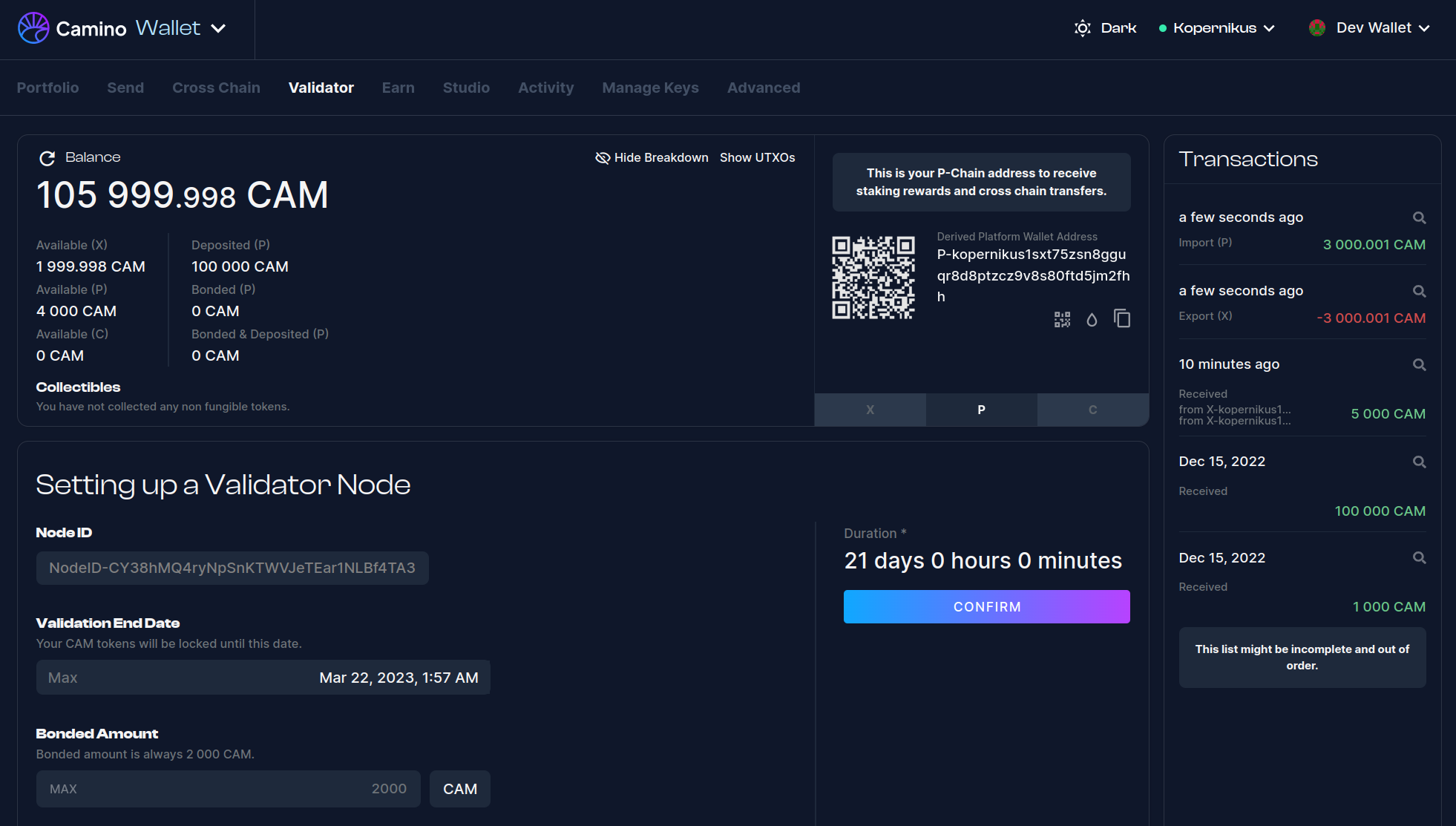
Task: Open the QR code view icon
Action: [1062, 319]
